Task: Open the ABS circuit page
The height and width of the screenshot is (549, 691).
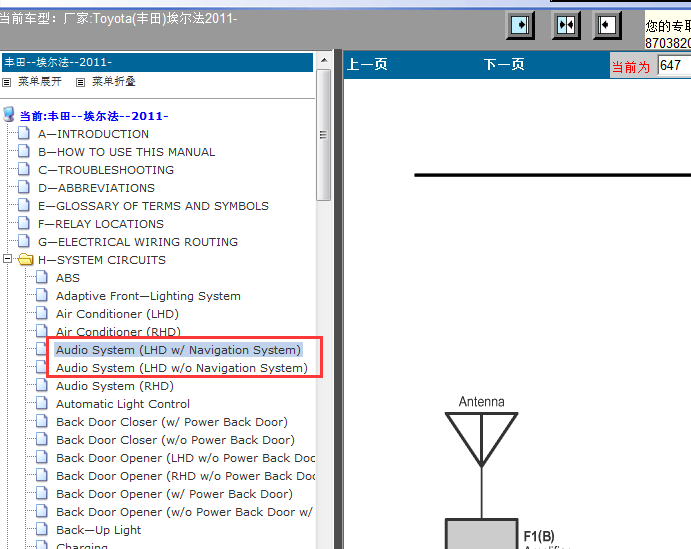Action: (x=68, y=278)
